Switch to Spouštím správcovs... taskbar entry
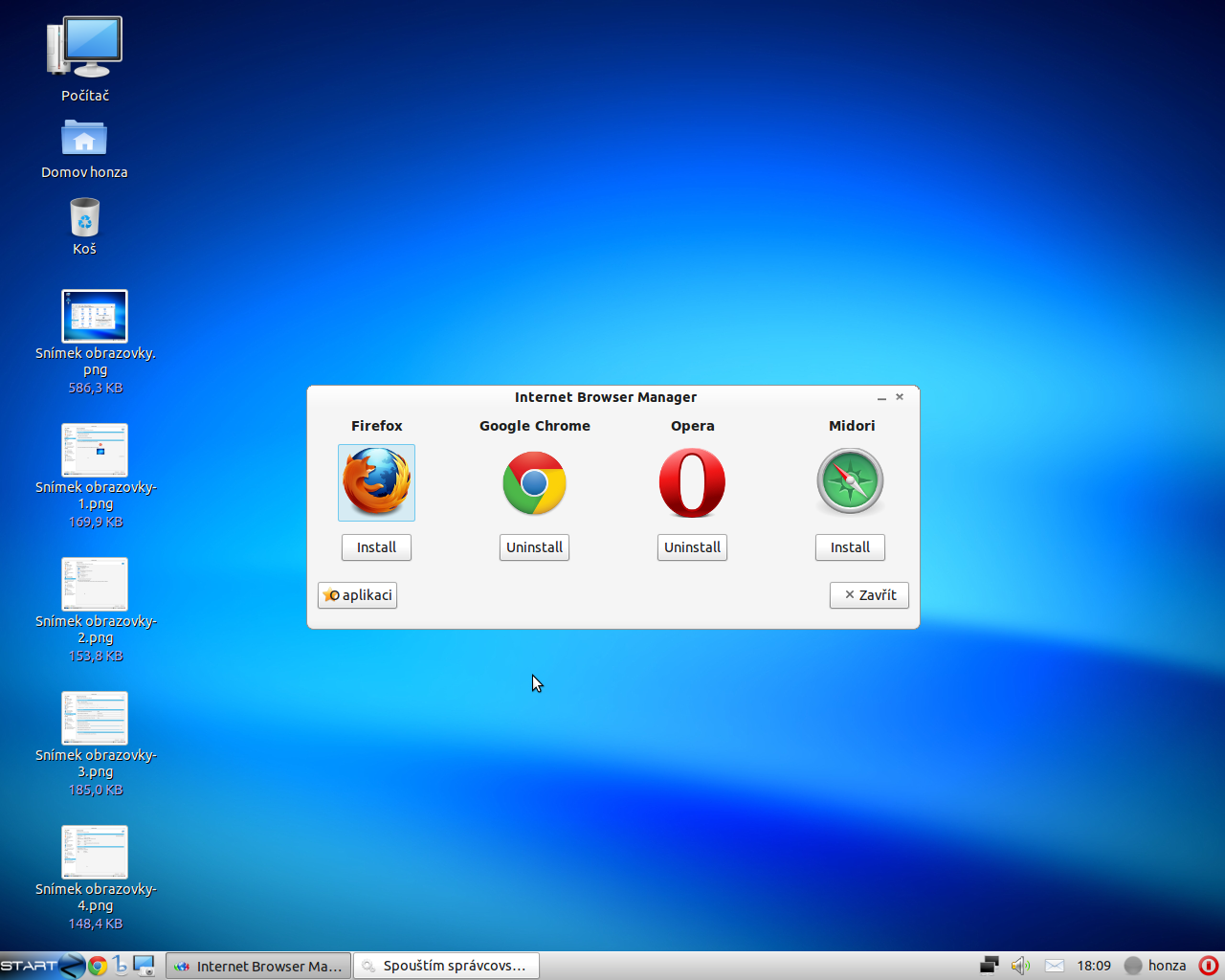Screen dimensions: 1225x980 [446, 966]
